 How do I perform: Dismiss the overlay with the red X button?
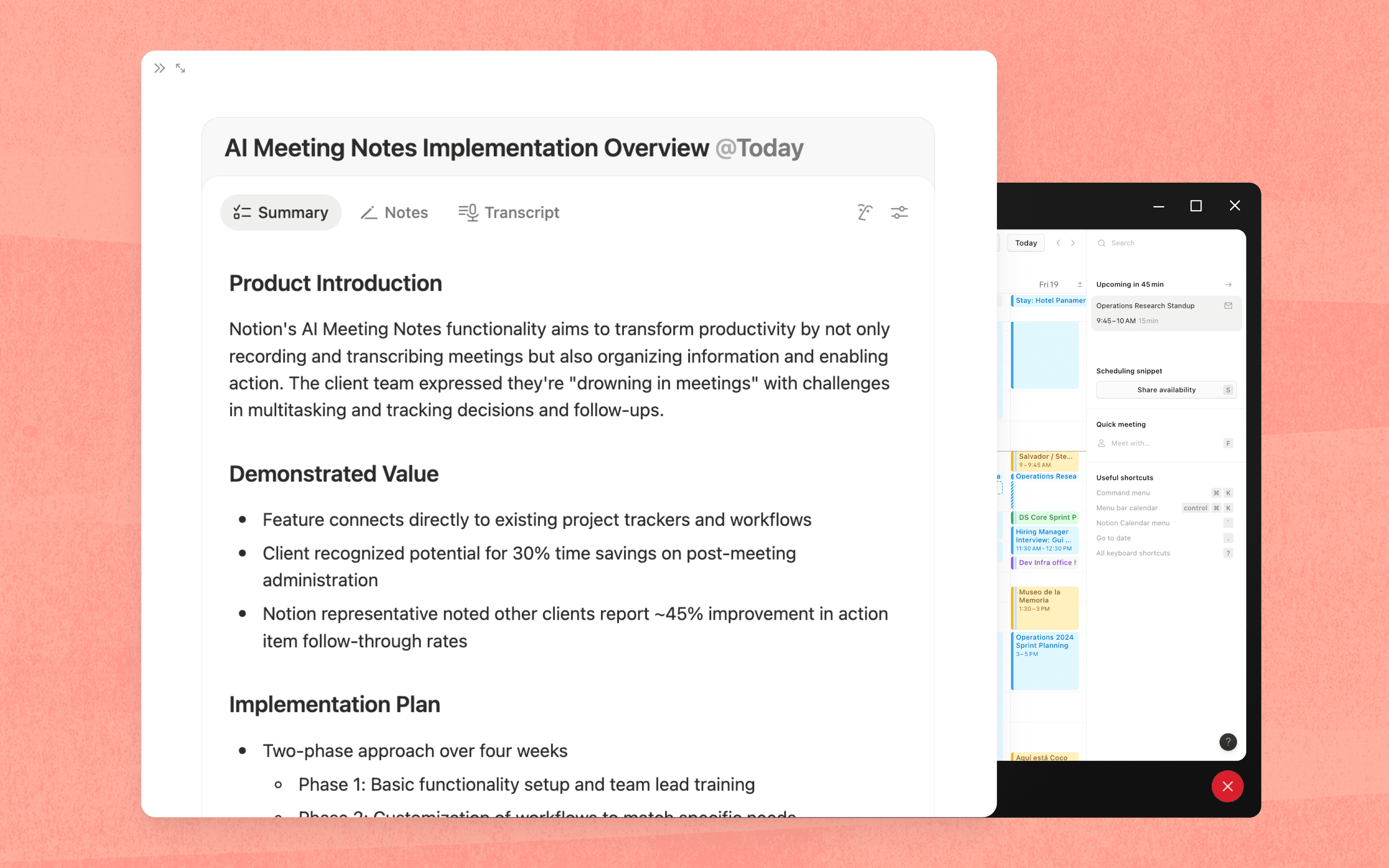click(x=1228, y=787)
